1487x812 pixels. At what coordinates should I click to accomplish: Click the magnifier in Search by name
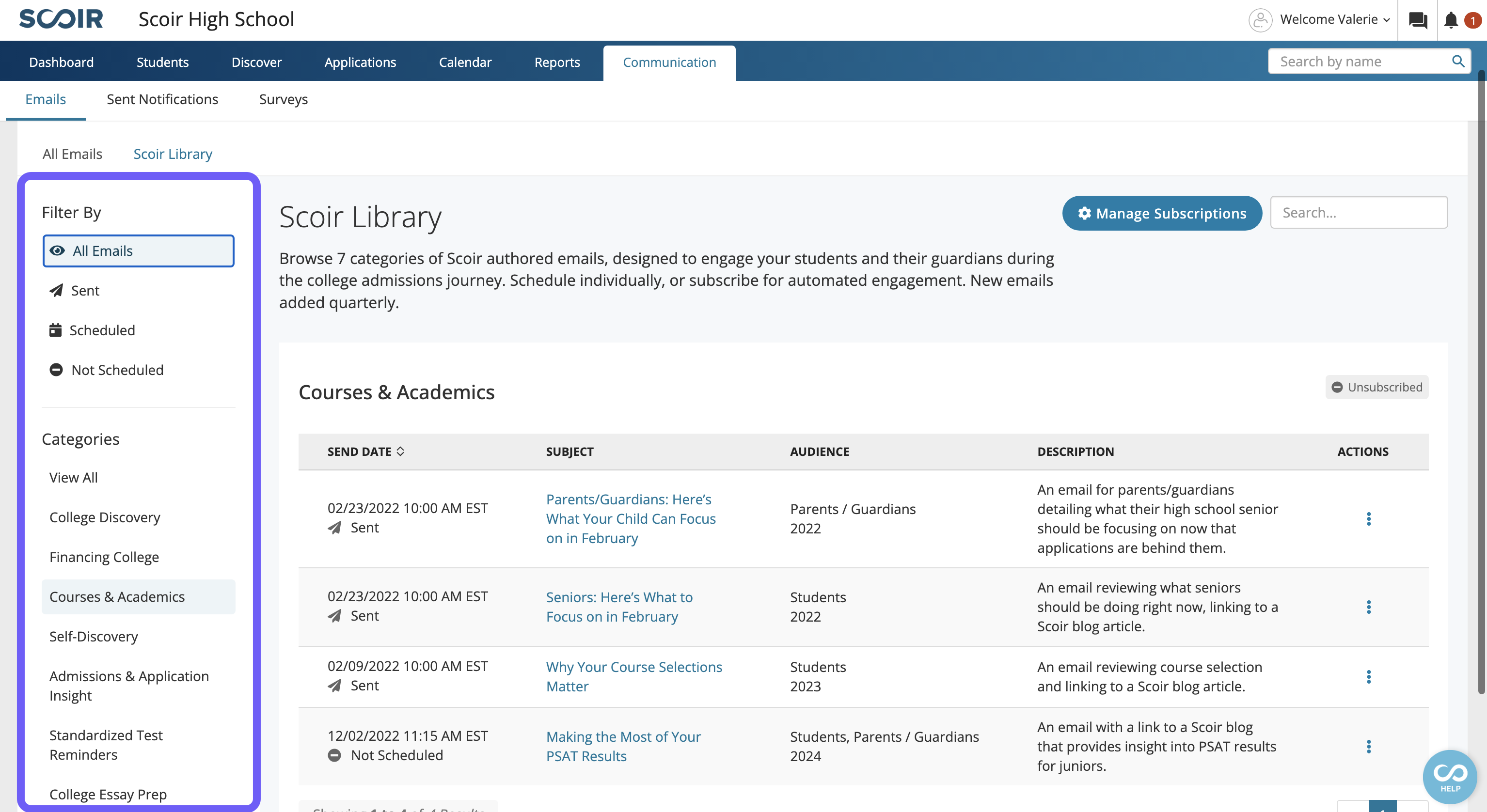pyautogui.click(x=1458, y=61)
